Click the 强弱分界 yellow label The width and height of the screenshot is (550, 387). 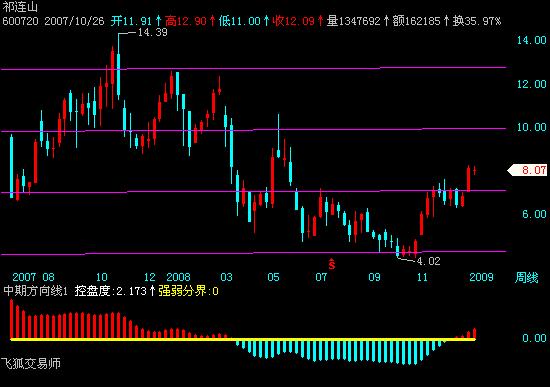coord(188,291)
